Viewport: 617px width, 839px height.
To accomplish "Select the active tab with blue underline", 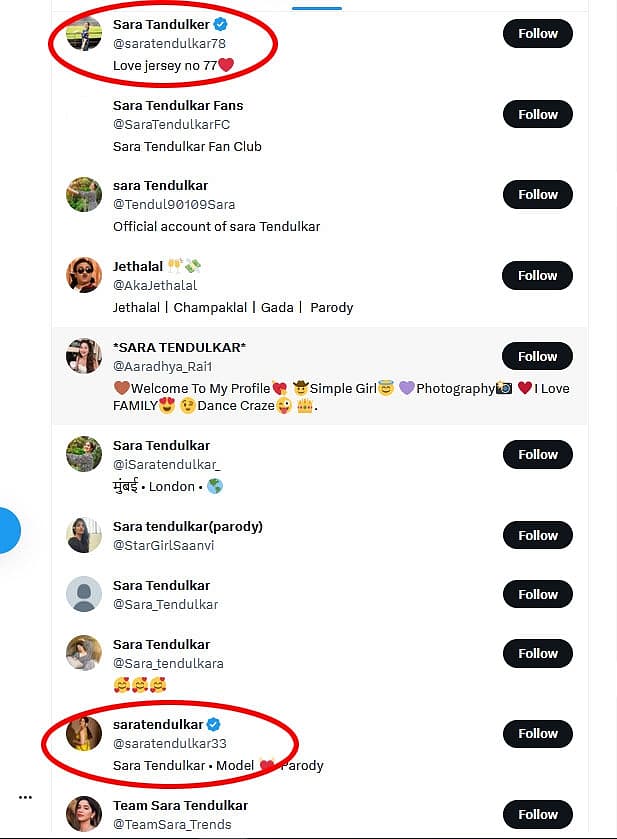I will [317, 5].
